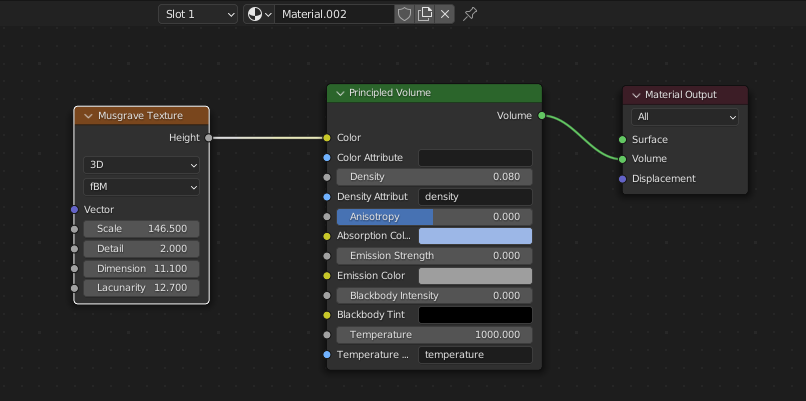Toggle the pin icon in the header
The height and width of the screenshot is (401, 806).
(x=469, y=14)
